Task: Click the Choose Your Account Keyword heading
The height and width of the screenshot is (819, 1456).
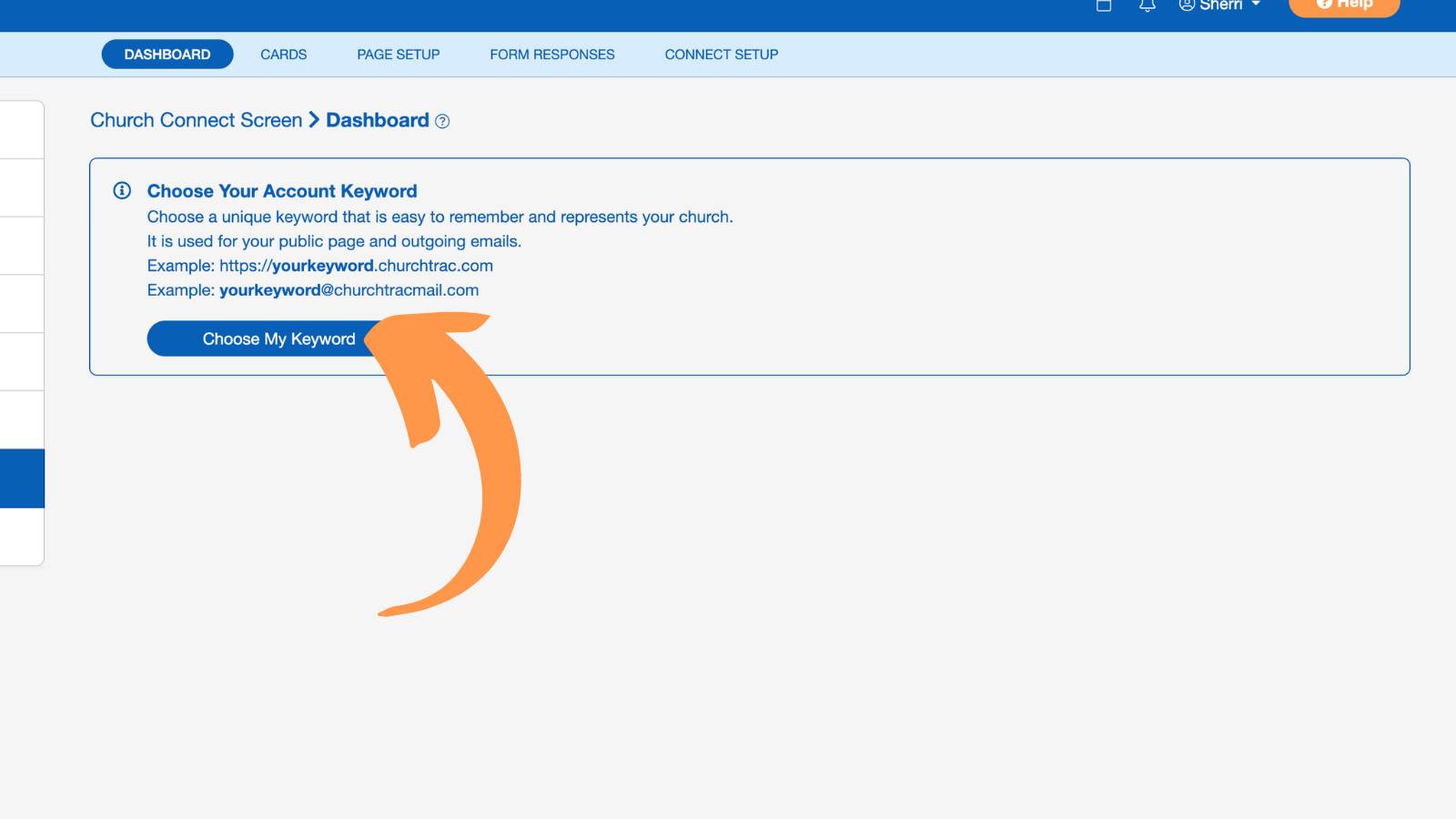Action: coord(282,191)
